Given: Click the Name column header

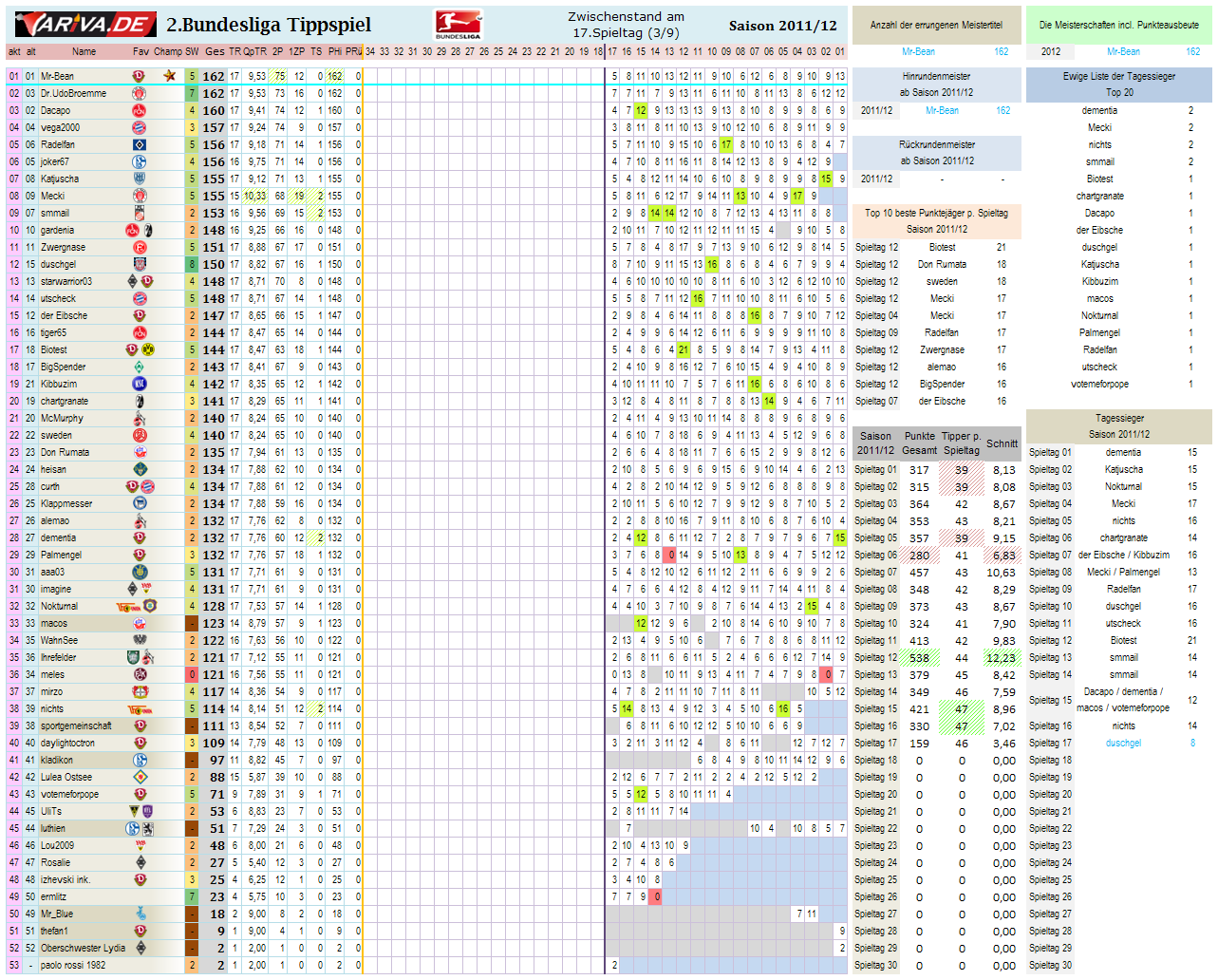Looking at the screenshot, I should pyautogui.click(x=84, y=51).
